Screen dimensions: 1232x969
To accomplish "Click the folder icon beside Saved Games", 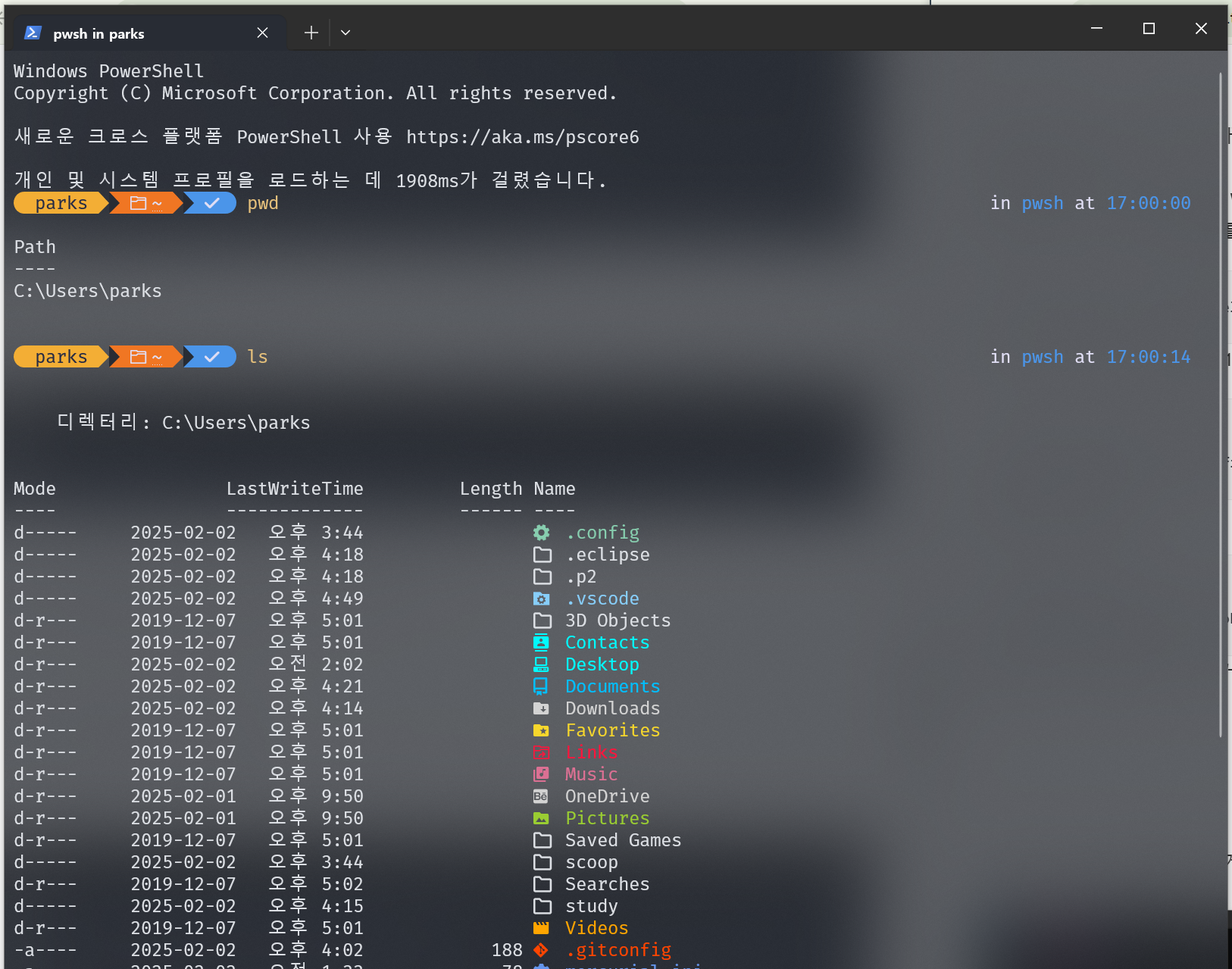I will 542,840.
